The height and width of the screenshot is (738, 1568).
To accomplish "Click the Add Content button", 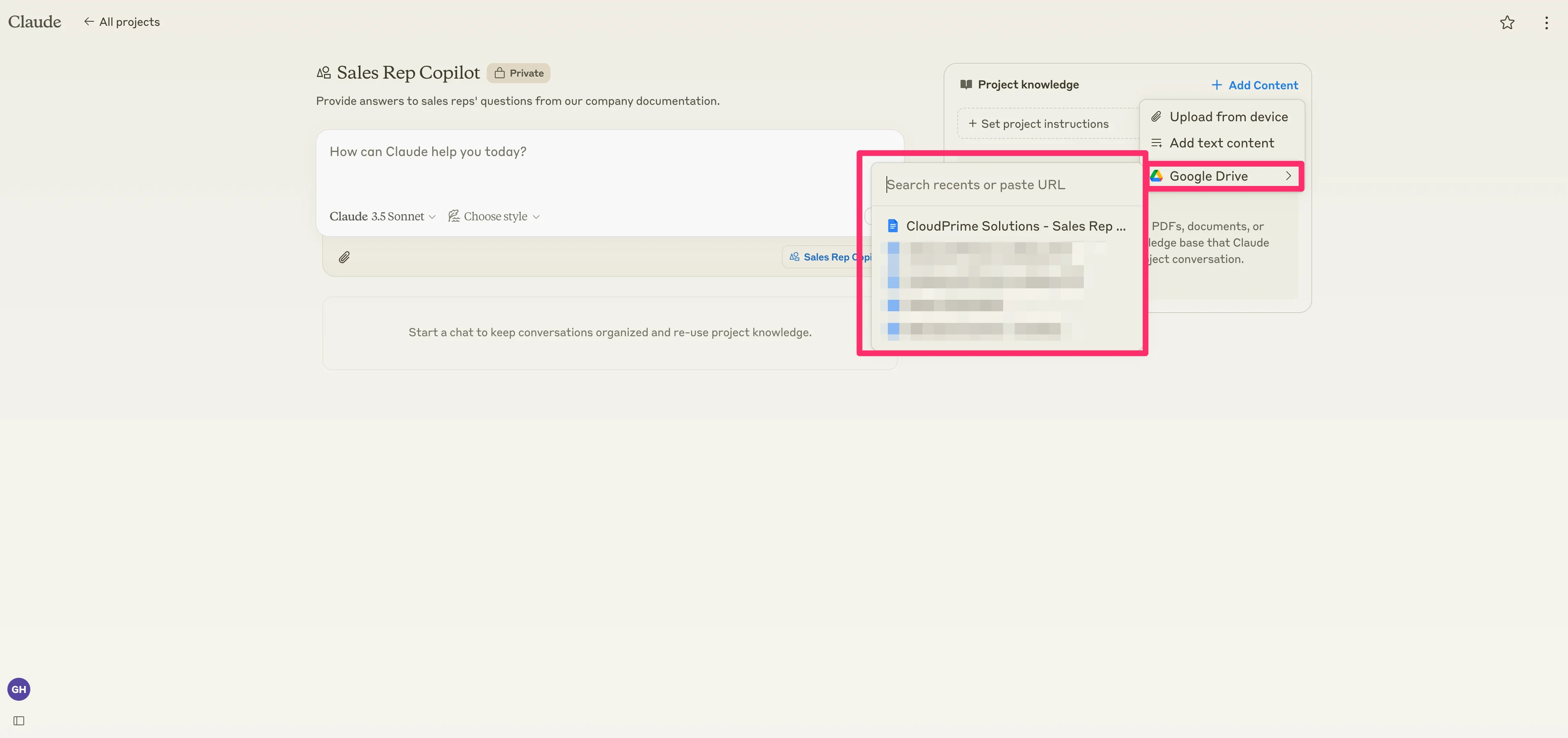I will pos(1255,85).
